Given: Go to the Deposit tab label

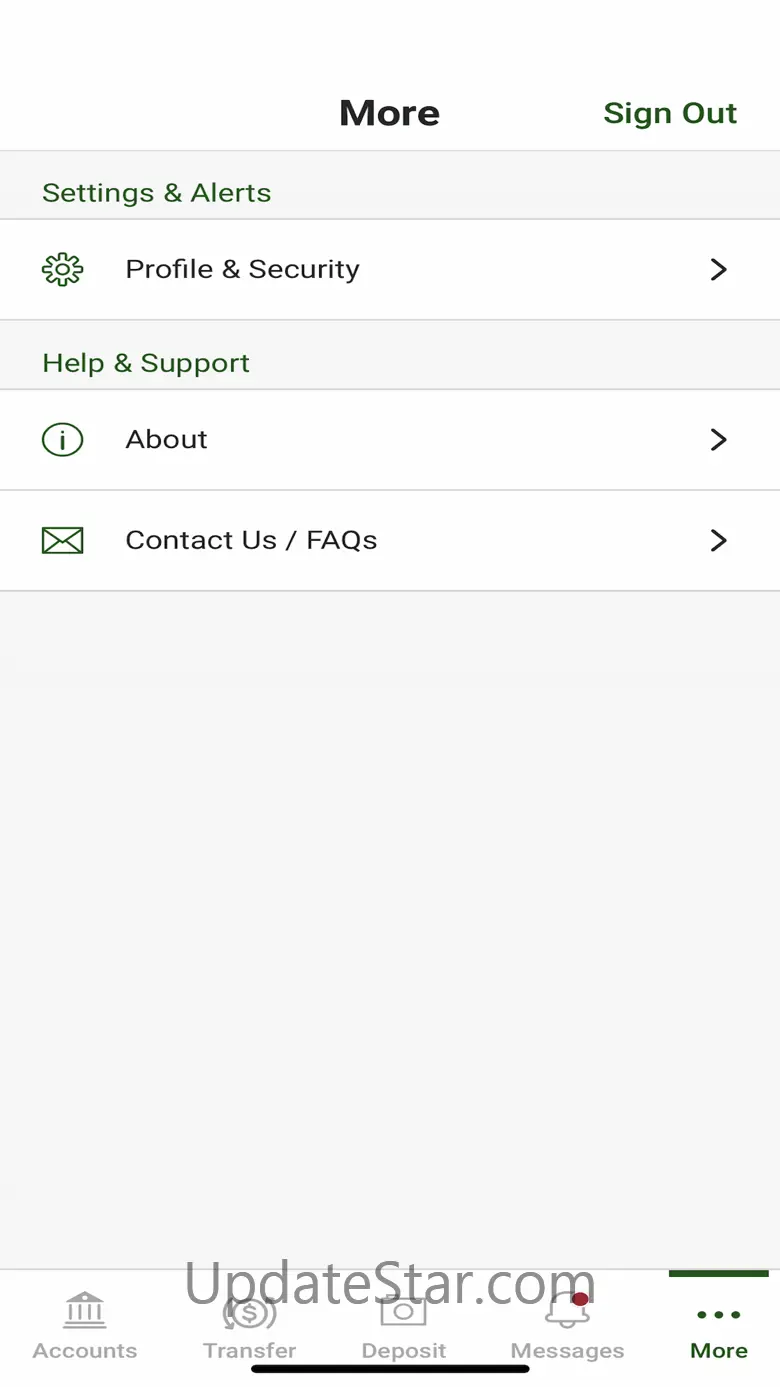Looking at the screenshot, I should (x=404, y=1351).
